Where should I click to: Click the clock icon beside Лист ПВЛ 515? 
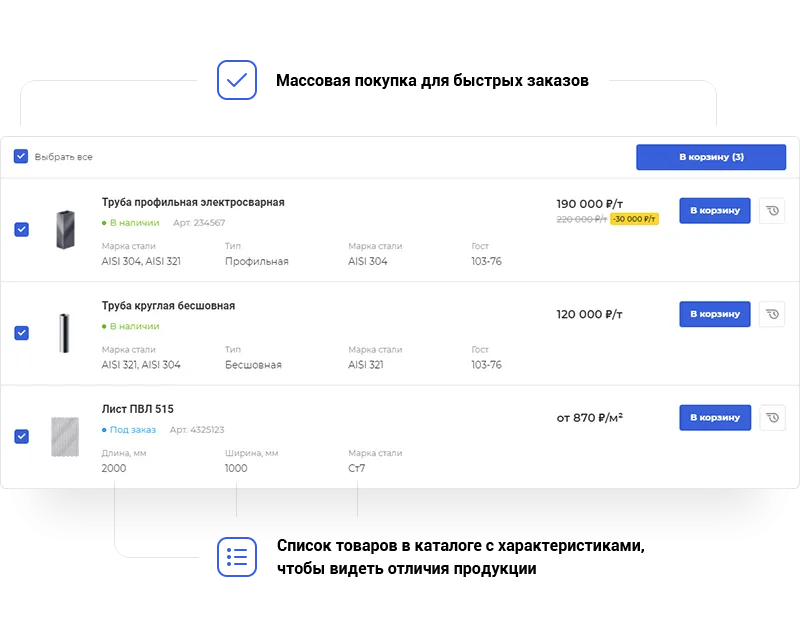(772, 418)
